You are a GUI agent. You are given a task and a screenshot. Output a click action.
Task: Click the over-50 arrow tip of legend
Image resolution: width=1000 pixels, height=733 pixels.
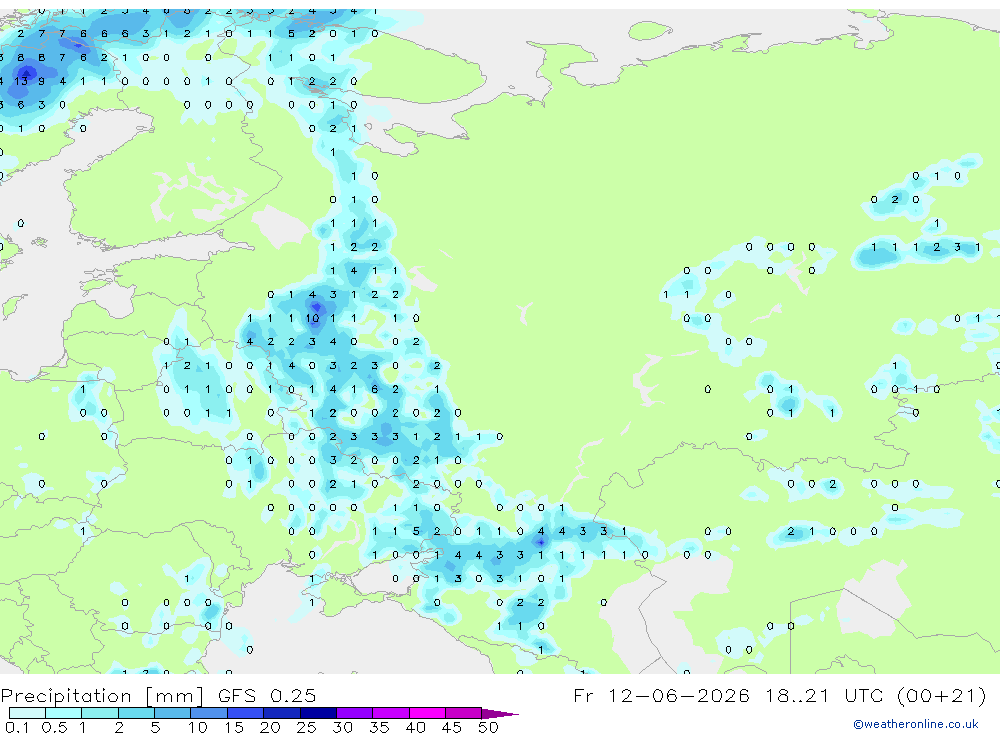click(500, 713)
